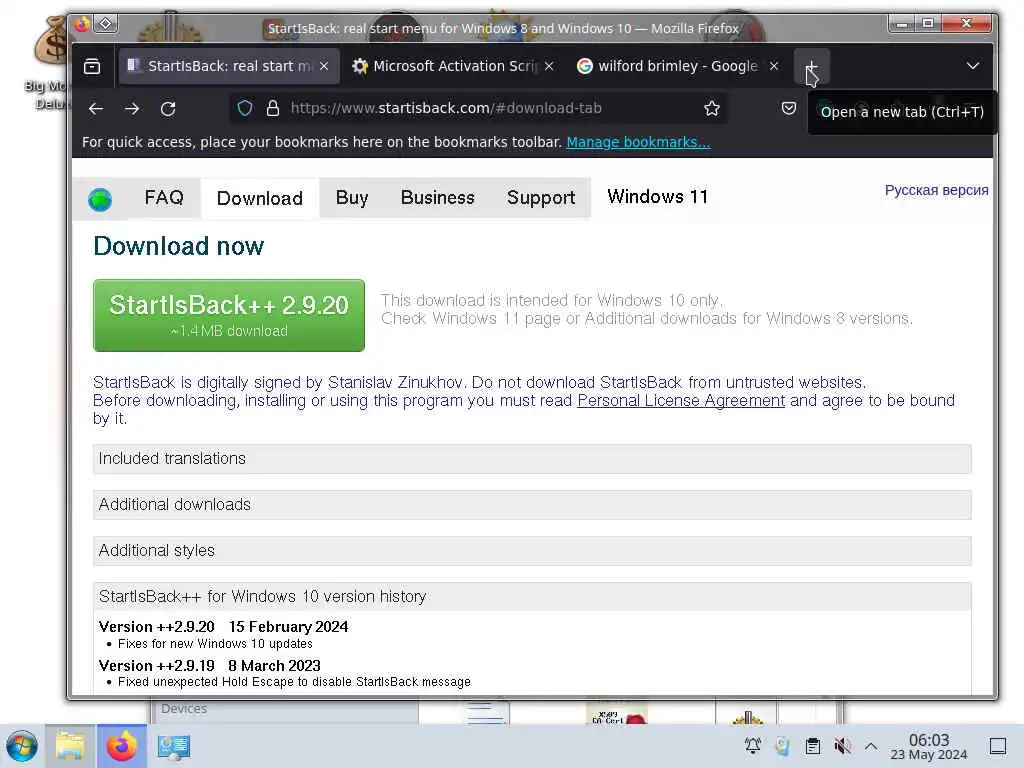Viewport: 1024px width, 768px height.
Task: Open the clock showing 06:03
Action: (x=929, y=746)
